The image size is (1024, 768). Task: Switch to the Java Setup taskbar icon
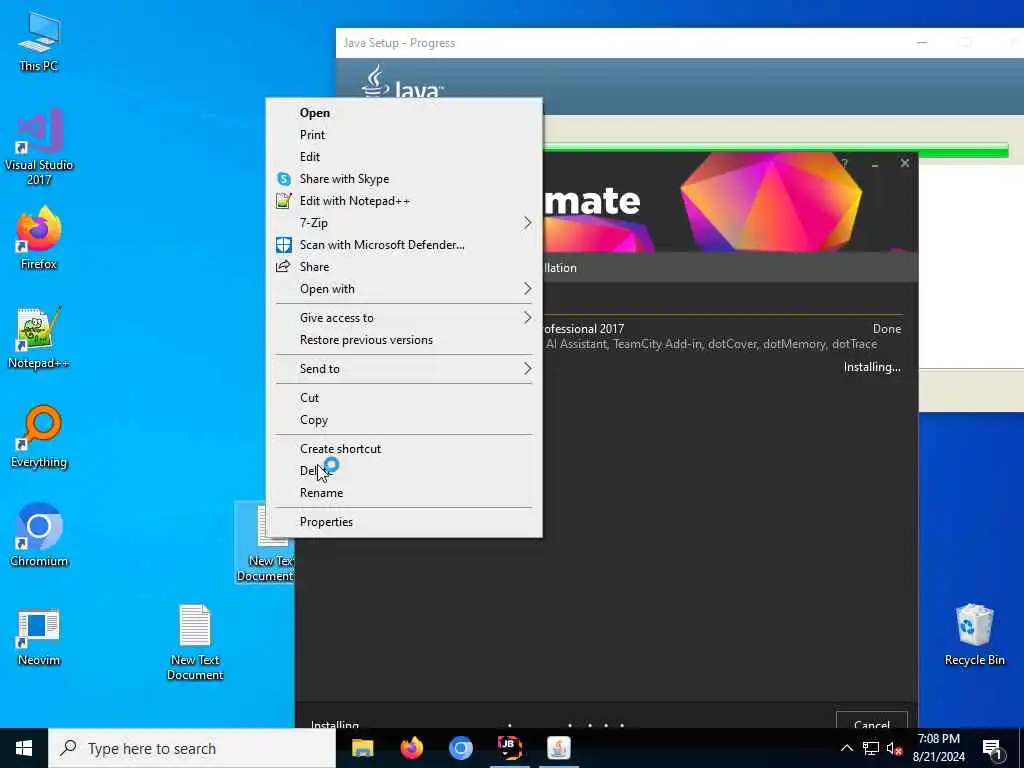[x=558, y=748]
